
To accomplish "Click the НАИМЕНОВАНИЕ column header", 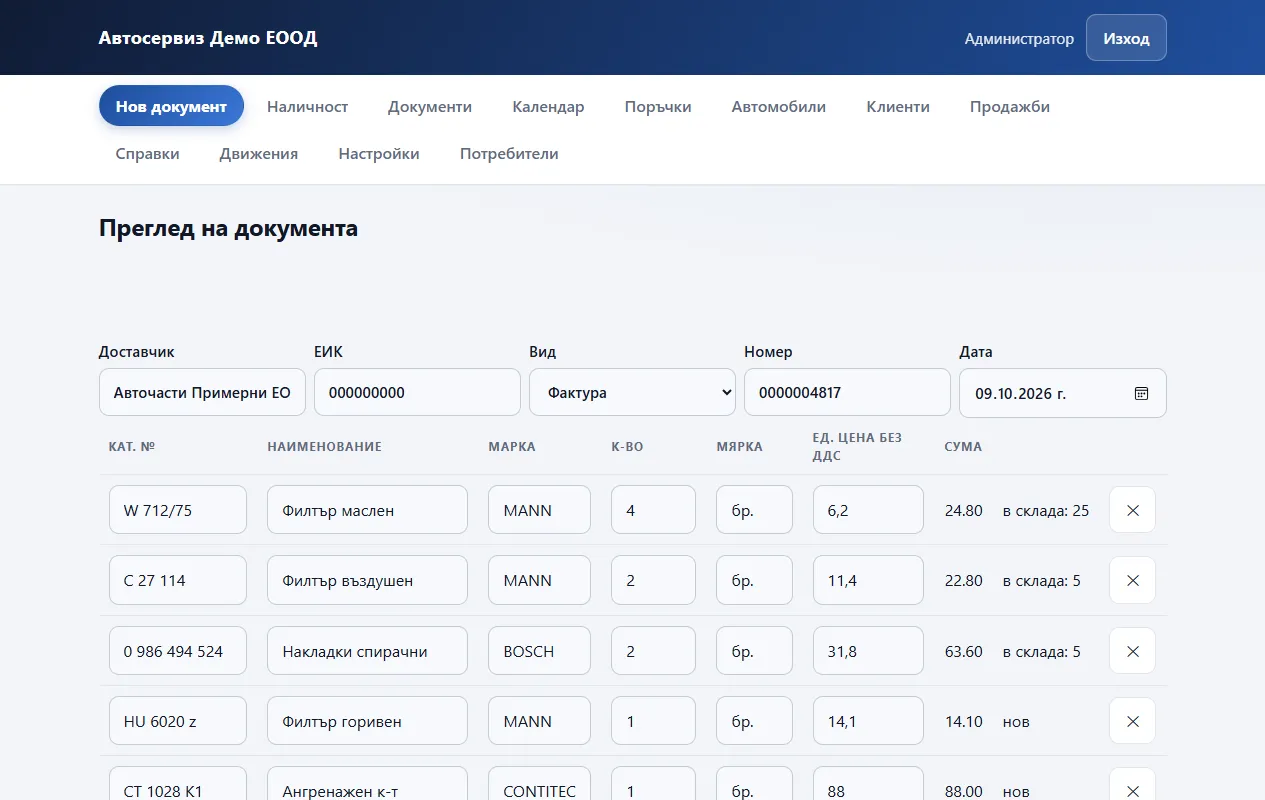I will (x=324, y=446).
